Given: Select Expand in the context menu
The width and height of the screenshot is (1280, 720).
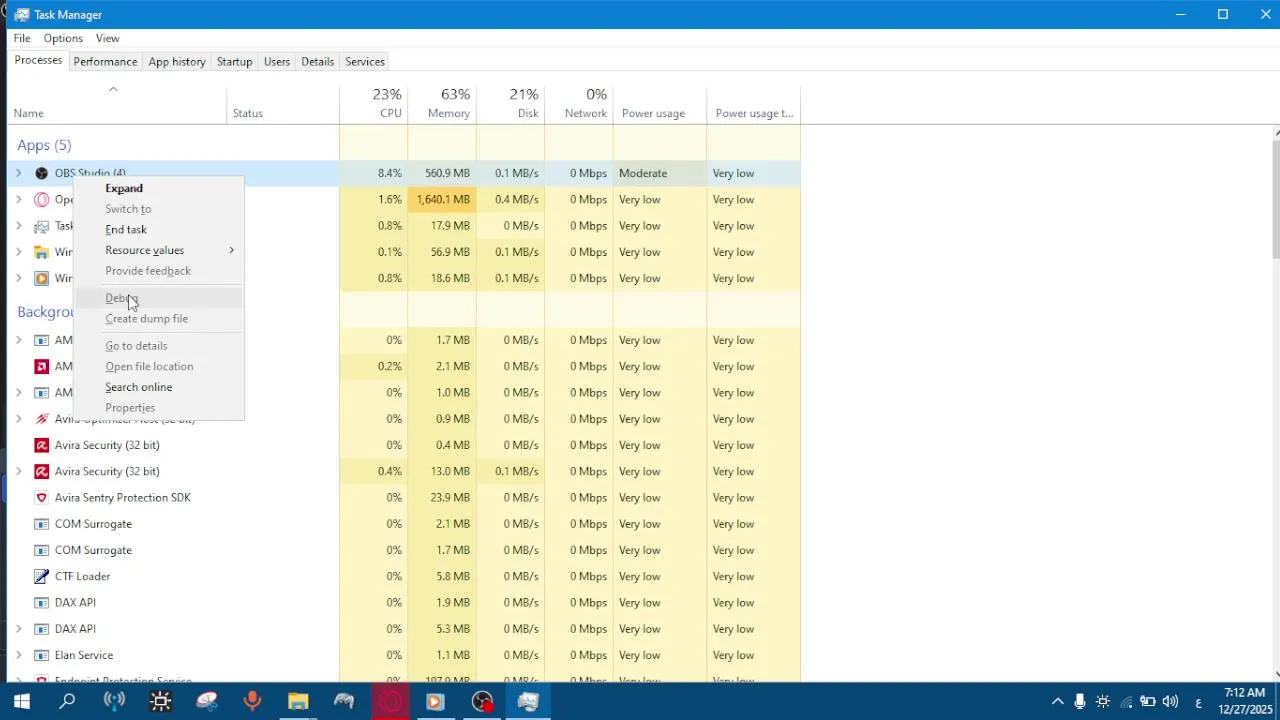Looking at the screenshot, I should (x=160, y=188).
